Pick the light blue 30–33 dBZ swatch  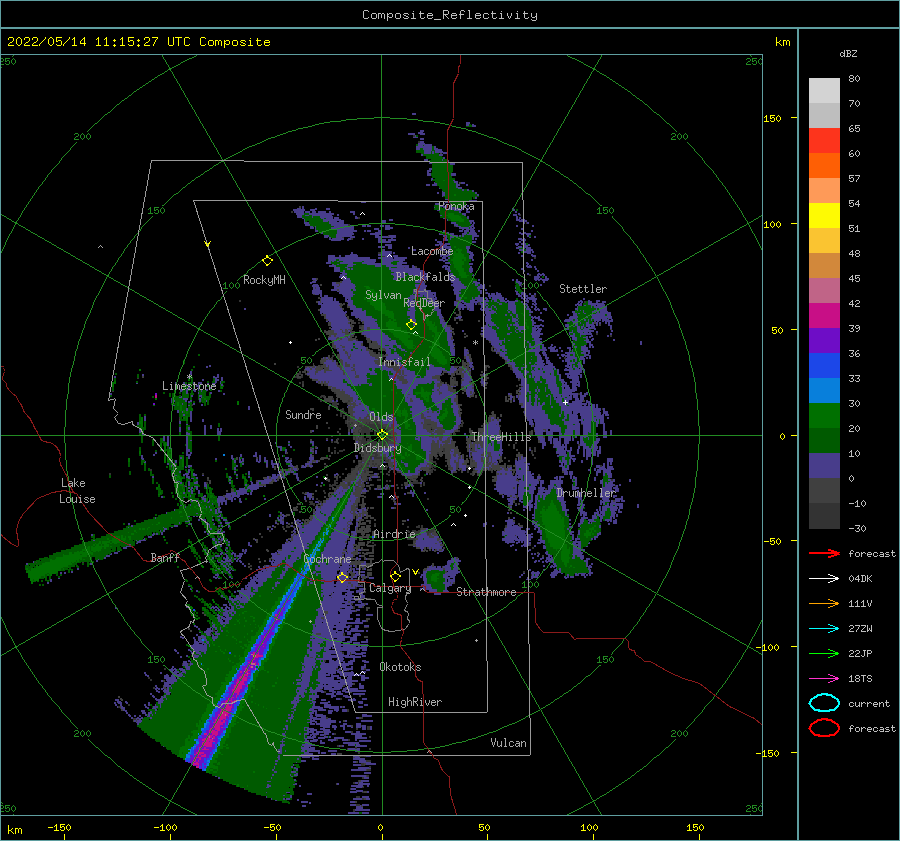tap(824, 390)
